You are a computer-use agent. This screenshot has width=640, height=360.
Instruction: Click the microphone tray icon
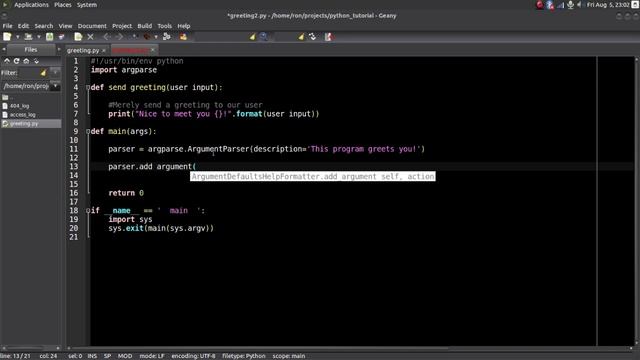point(570,5)
